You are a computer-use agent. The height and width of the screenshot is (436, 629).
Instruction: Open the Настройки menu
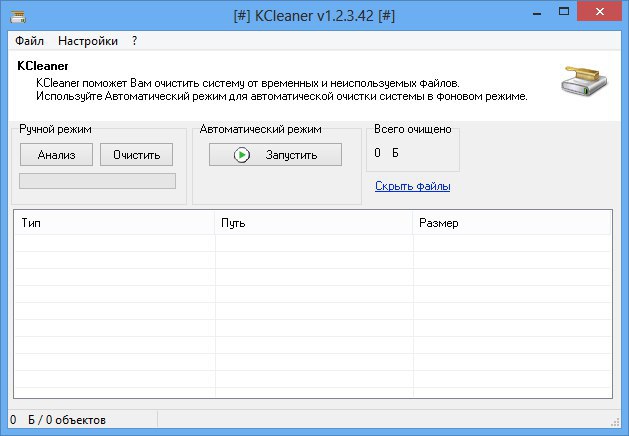pyautogui.click(x=88, y=41)
